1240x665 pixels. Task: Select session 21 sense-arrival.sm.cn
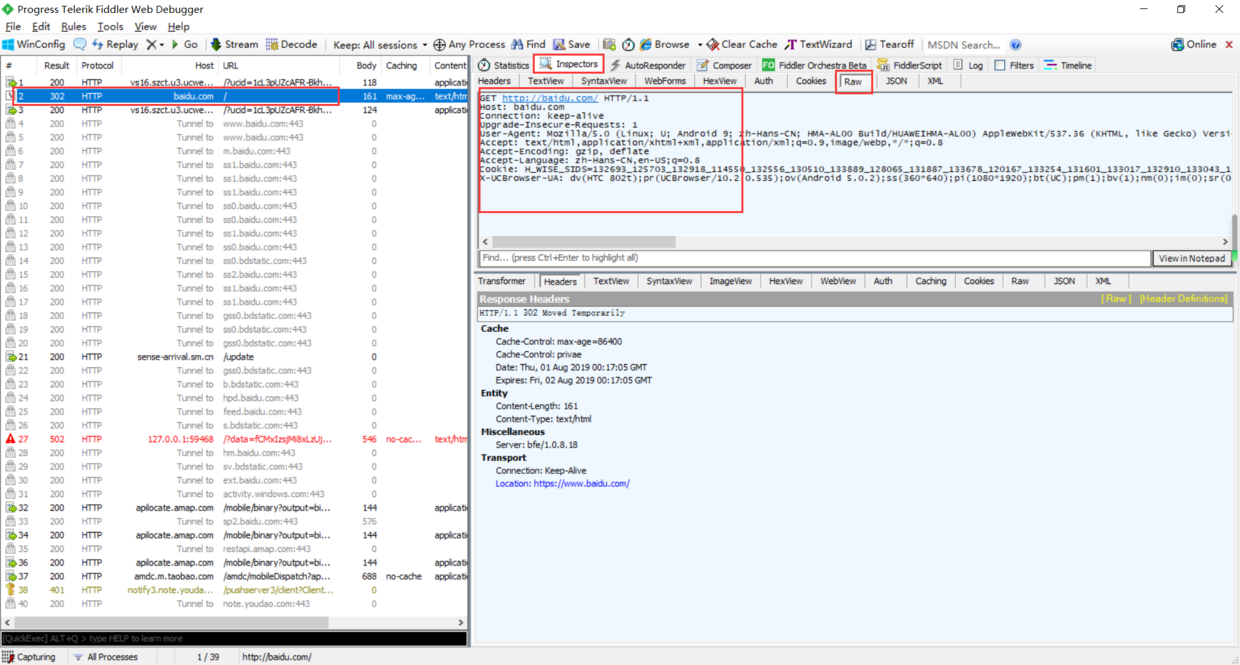[x=234, y=357]
